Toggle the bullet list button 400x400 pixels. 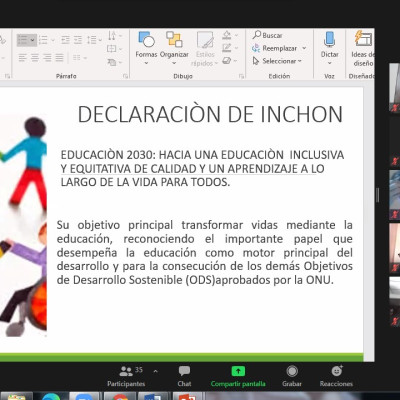43,40
